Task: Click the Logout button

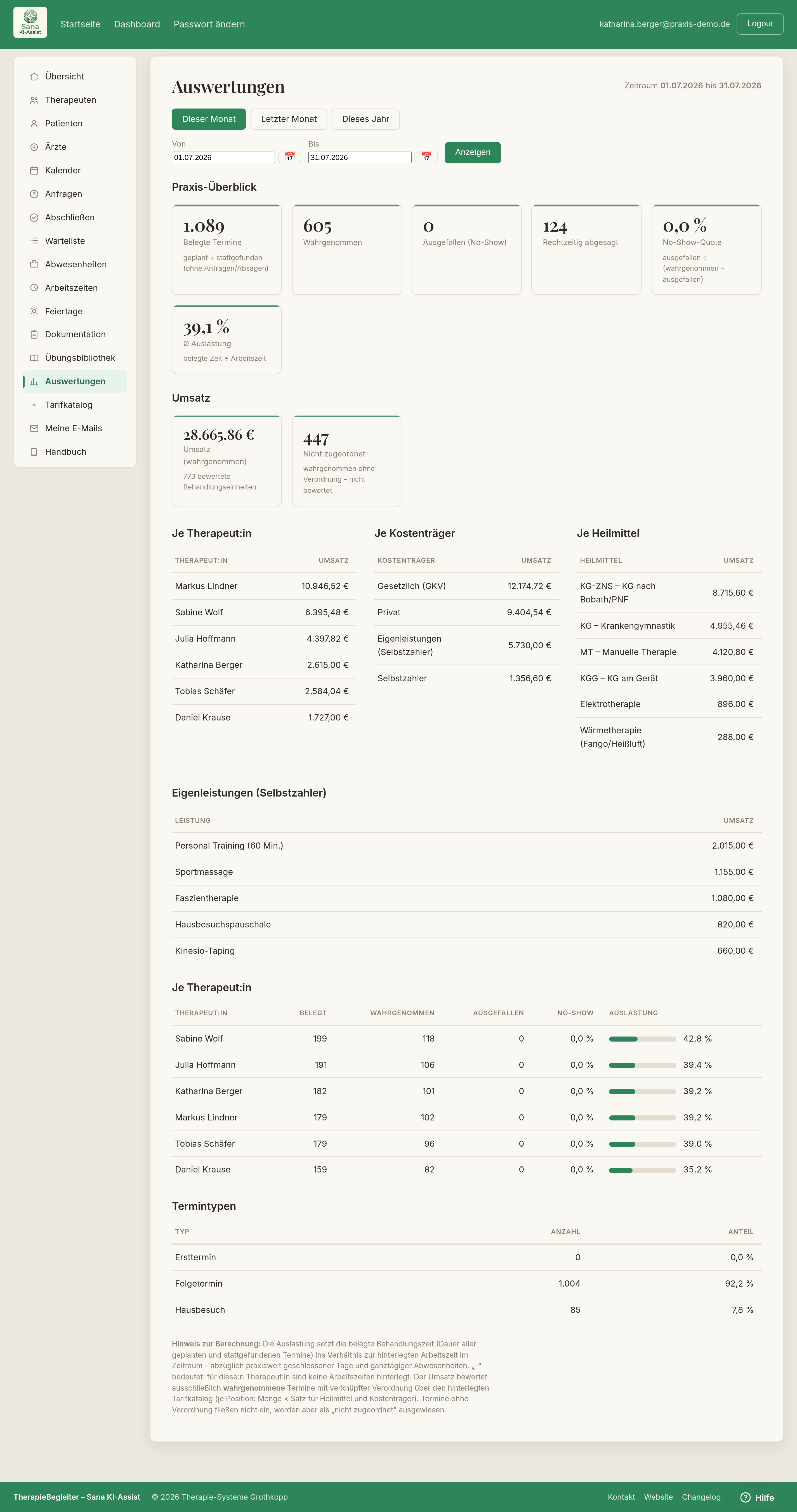Action: point(760,24)
